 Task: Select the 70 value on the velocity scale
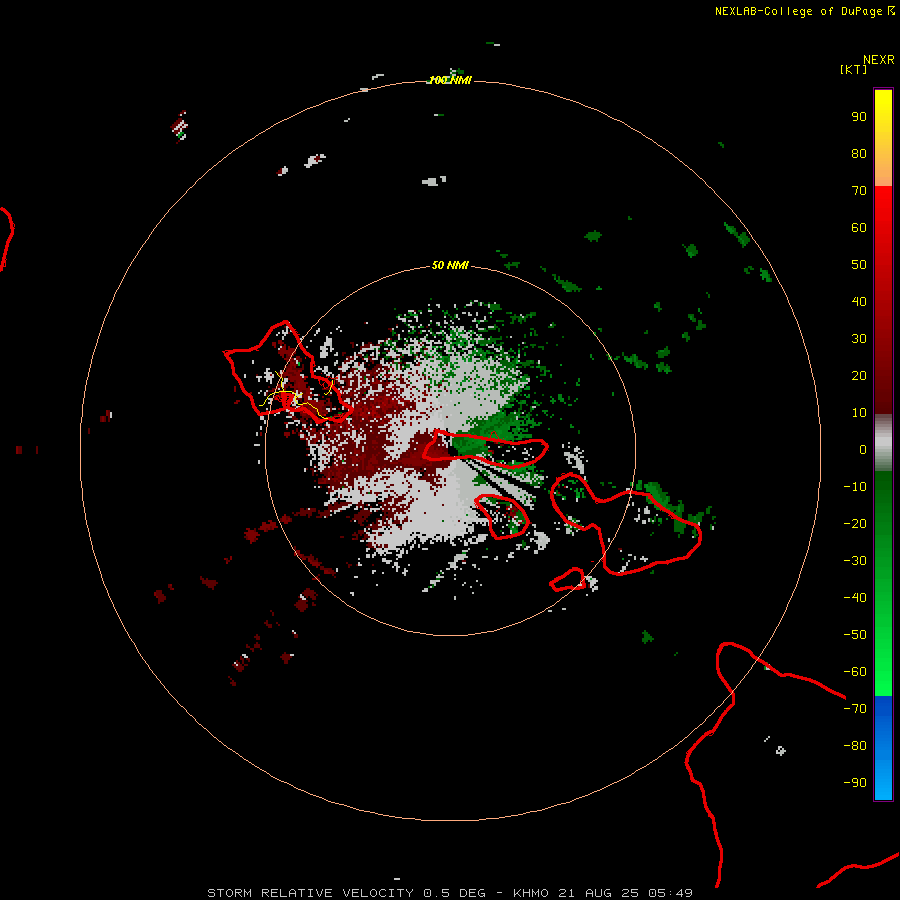click(x=859, y=191)
